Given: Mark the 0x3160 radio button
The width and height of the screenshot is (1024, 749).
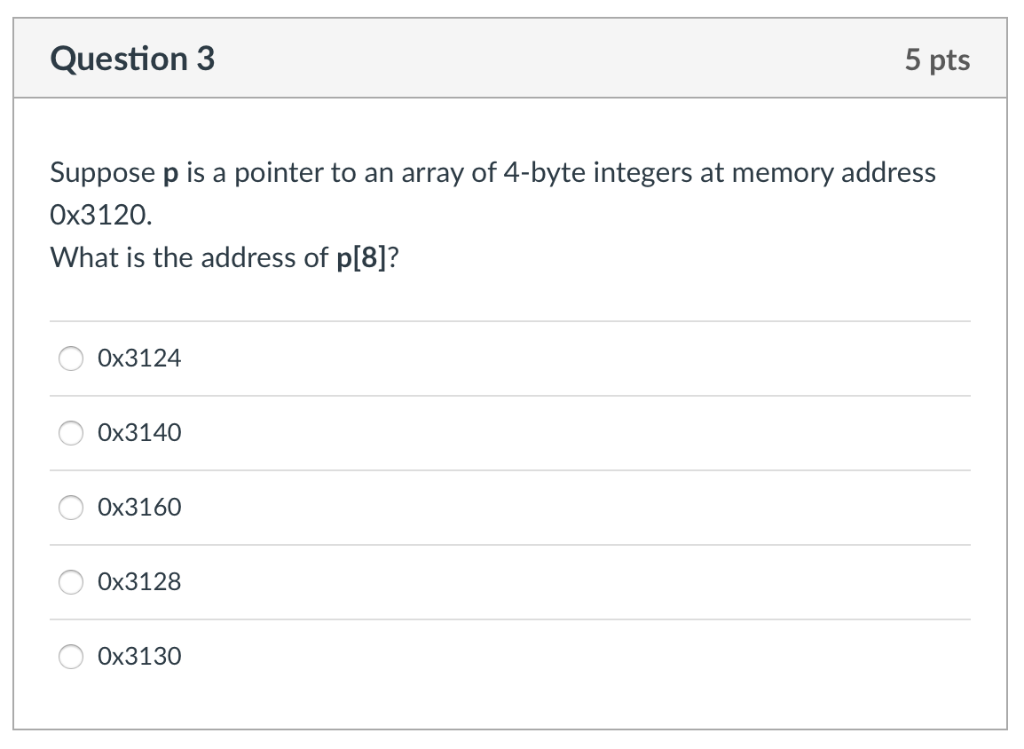Looking at the screenshot, I should (71, 507).
